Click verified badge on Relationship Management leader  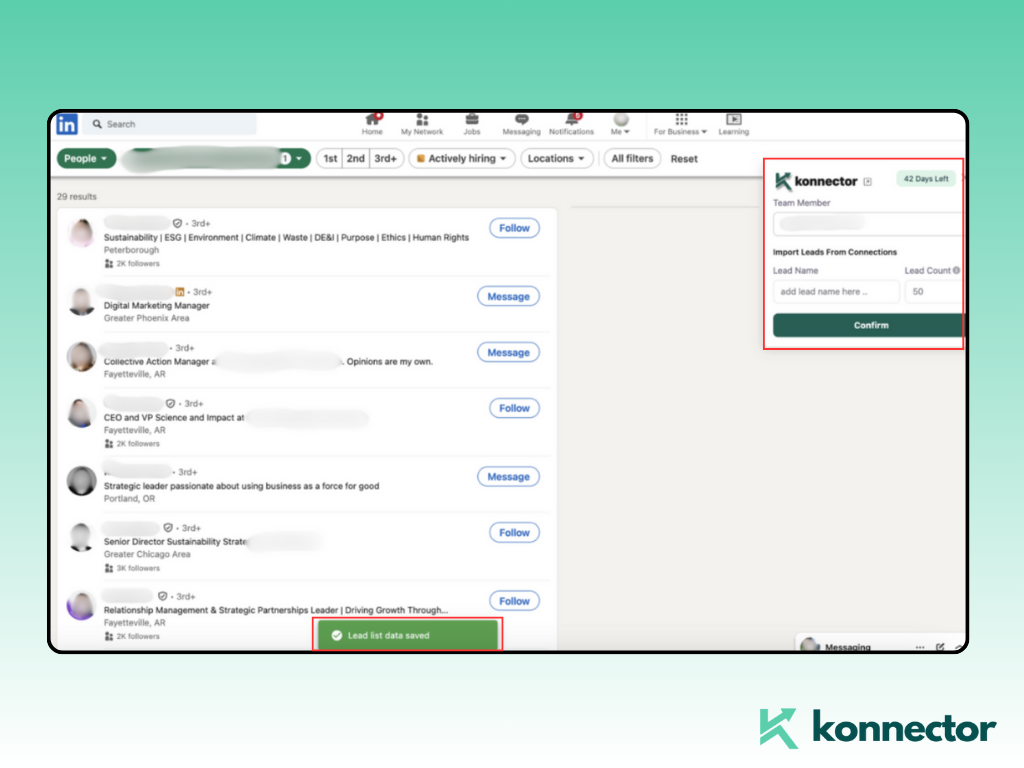tap(162, 596)
